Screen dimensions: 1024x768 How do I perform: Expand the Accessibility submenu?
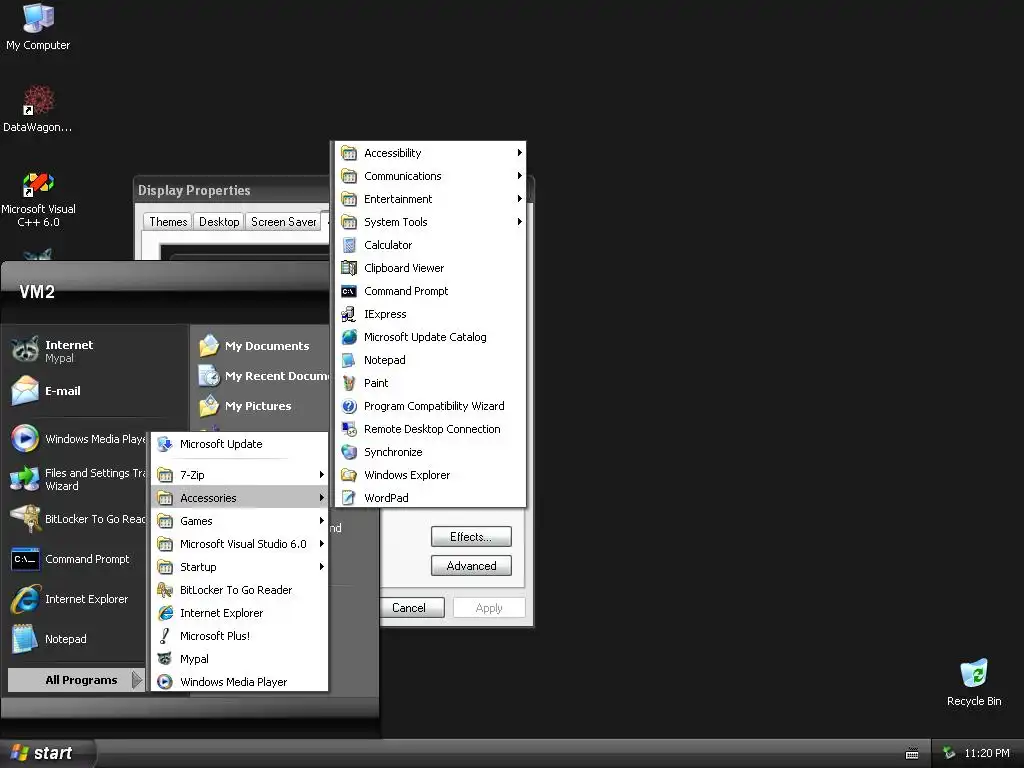(x=431, y=153)
